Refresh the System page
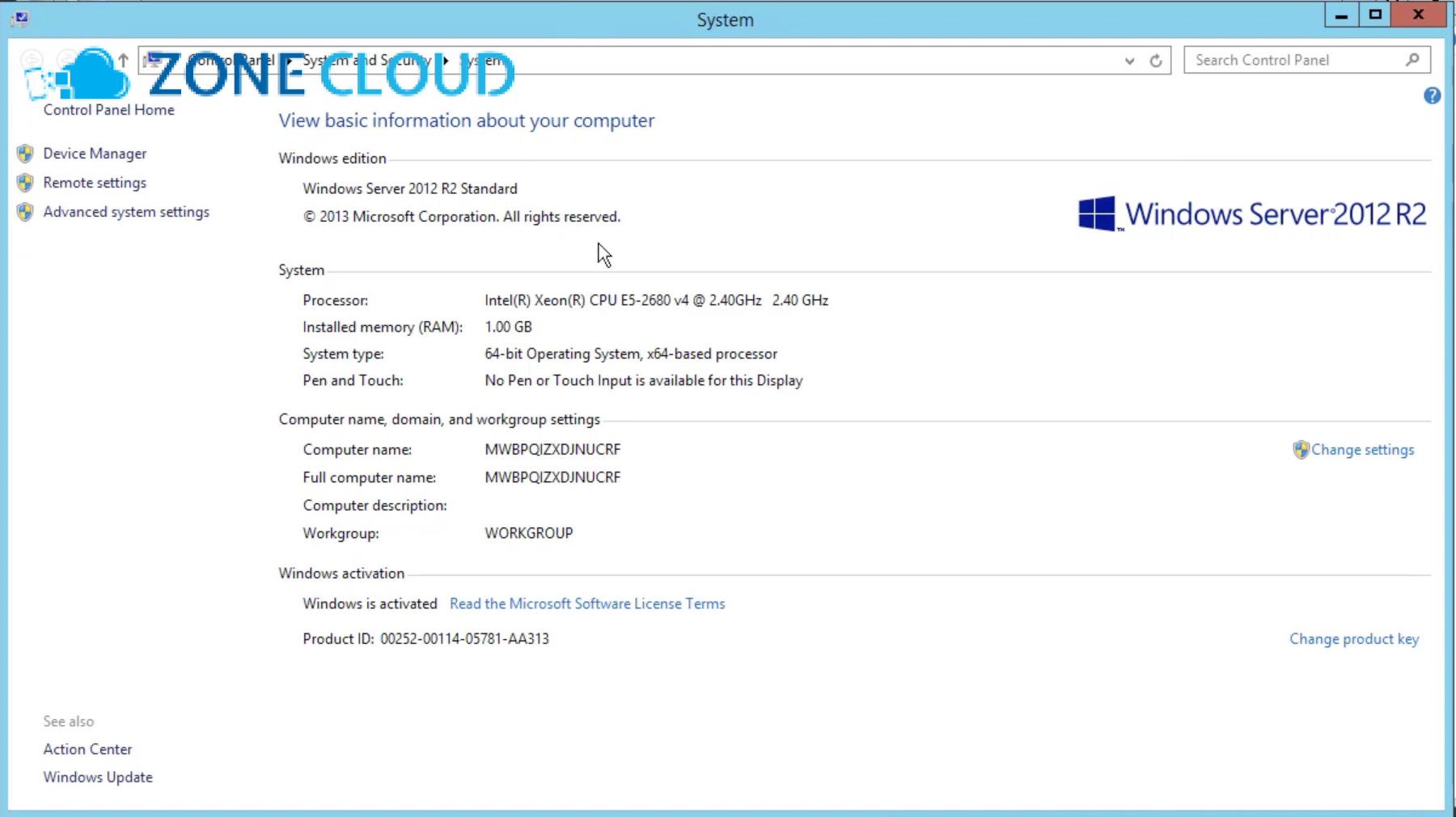This screenshot has height=817, width=1456. click(1156, 61)
